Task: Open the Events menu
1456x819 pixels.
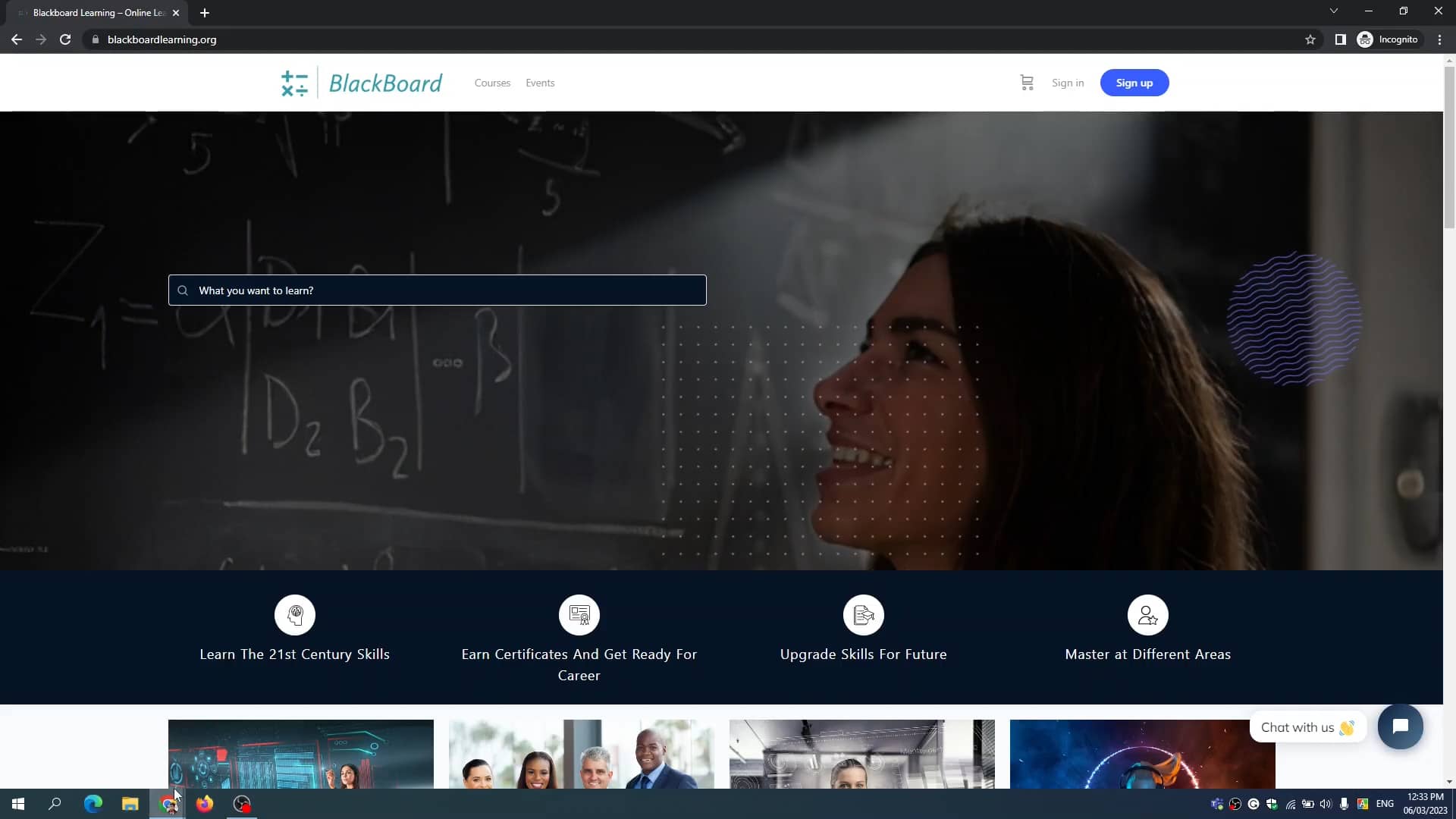Action: pyautogui.click(x=539, y=83)
